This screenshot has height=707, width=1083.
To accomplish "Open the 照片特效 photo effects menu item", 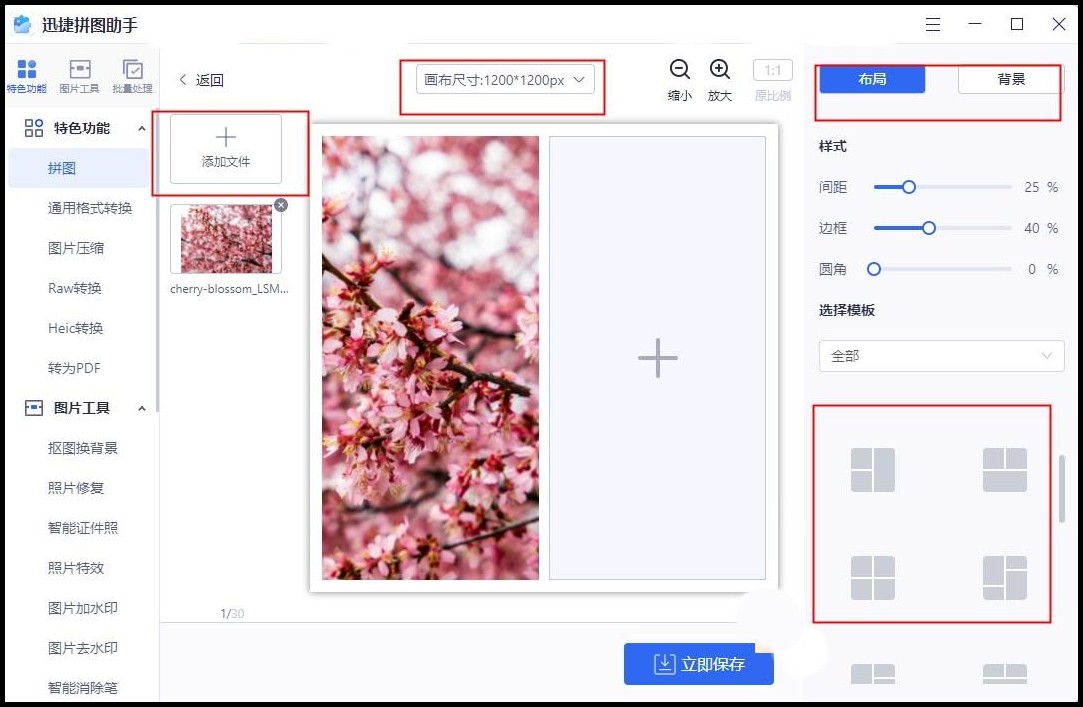I will click(x=76, y=569).
